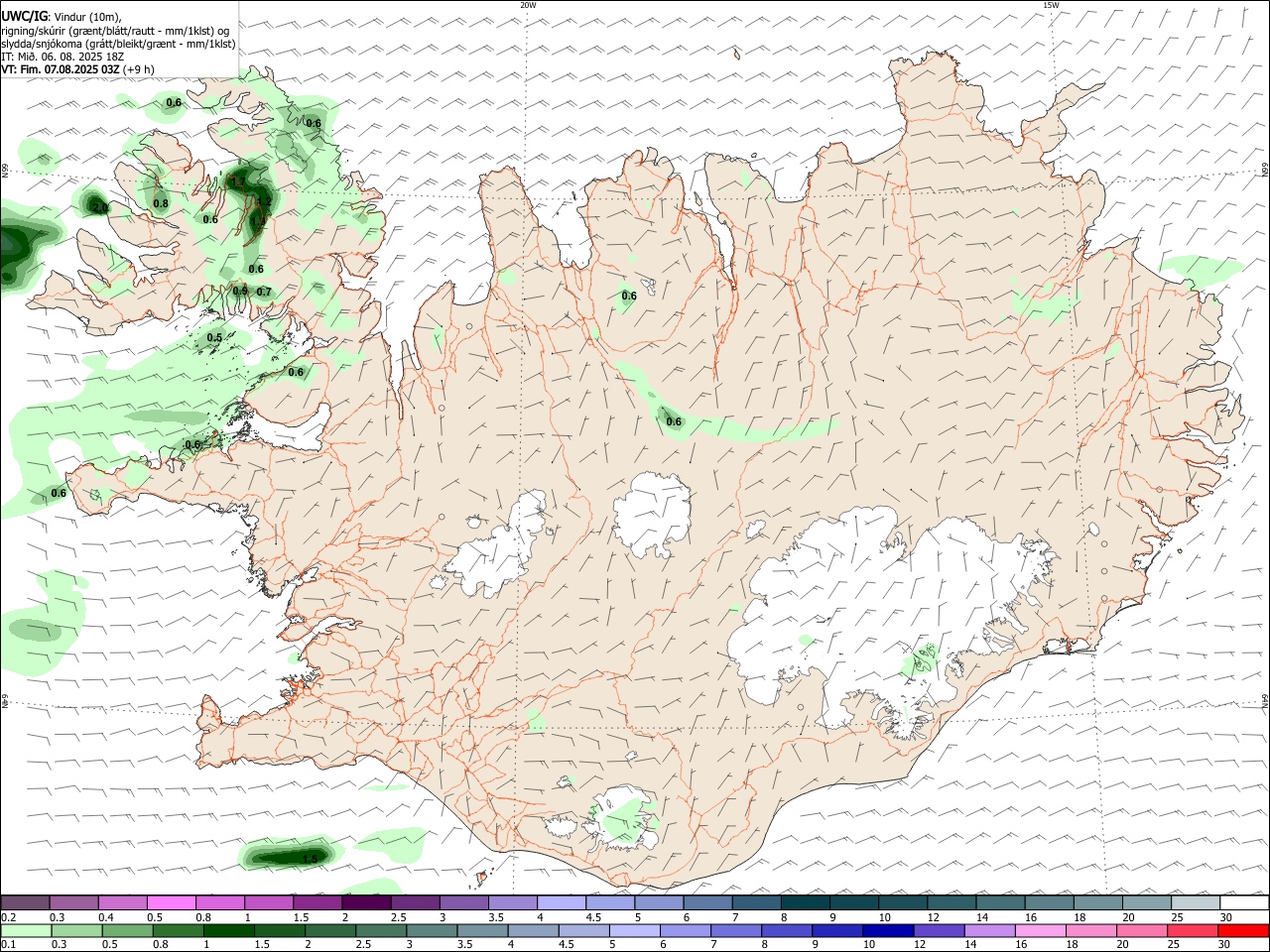Click the lavender 4–4.5 snow legend swatch
Image resolution: width=1270 pixels, height=952 pixels.
pos(562,902)
